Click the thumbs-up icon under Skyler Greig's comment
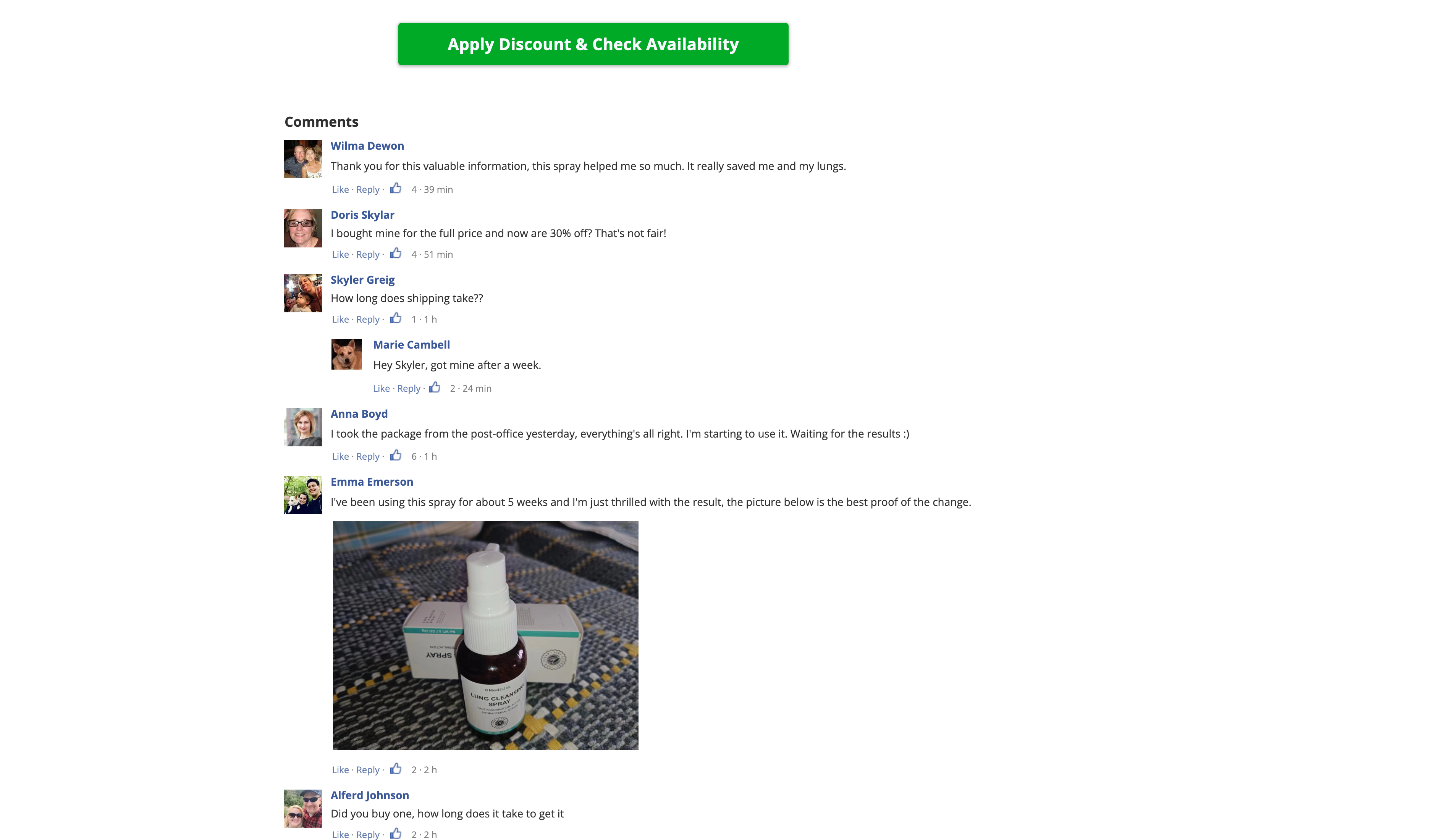Image resolution: width=1455 pixels, height=840 pixels. coord(396,318)
